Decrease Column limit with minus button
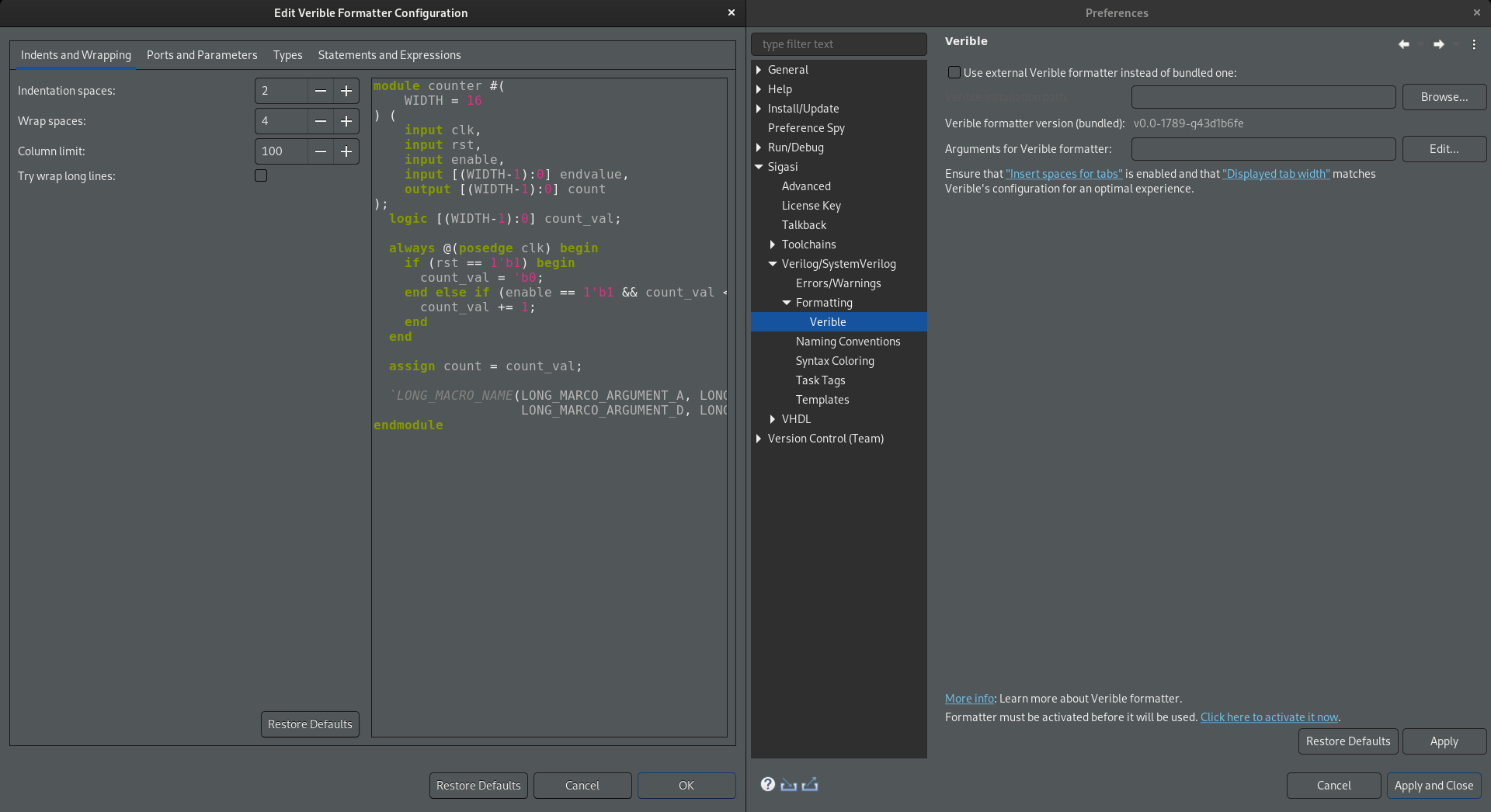The height and width of the screenshot is (812, 1491). point(320,151)
